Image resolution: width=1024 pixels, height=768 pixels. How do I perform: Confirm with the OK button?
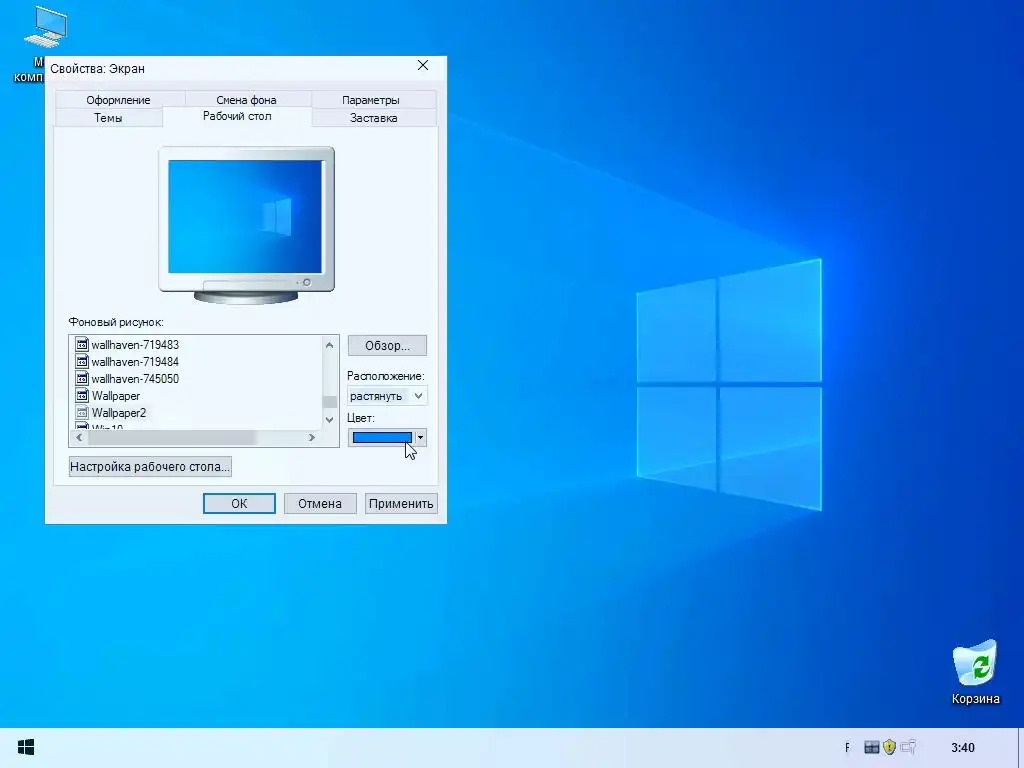(239, 504)
